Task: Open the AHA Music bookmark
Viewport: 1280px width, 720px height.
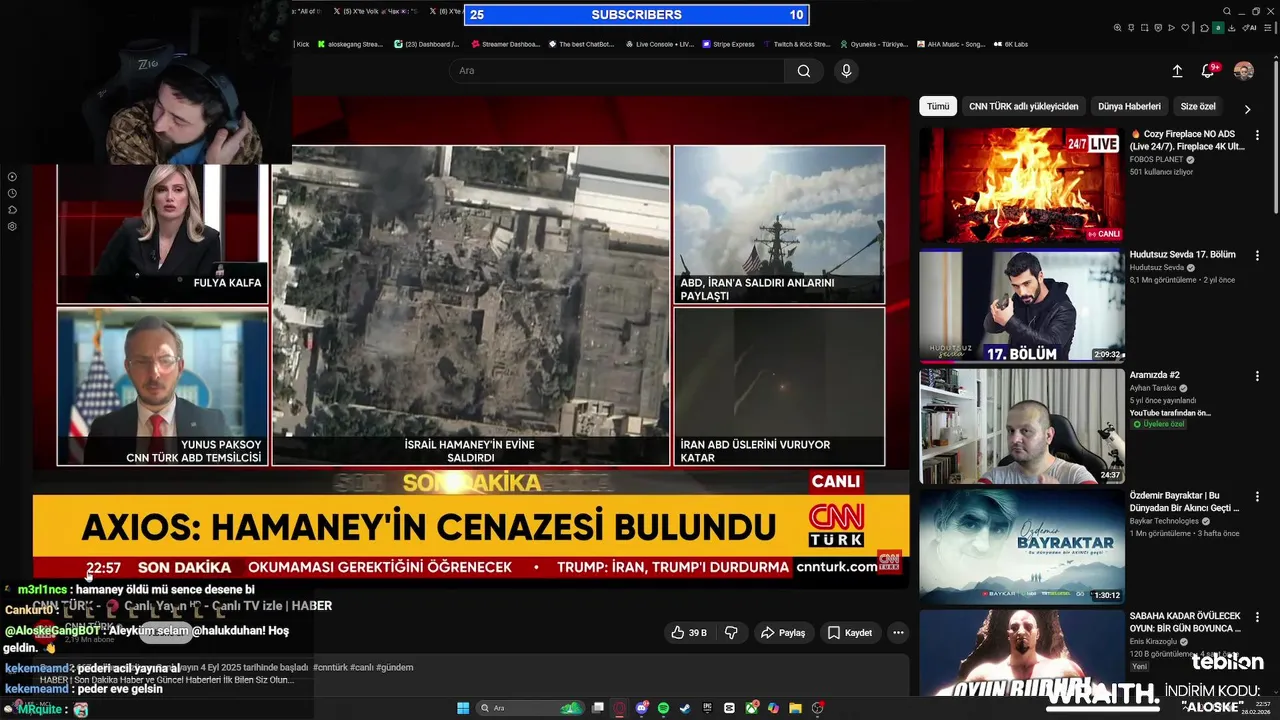Action: click(951, 44)
